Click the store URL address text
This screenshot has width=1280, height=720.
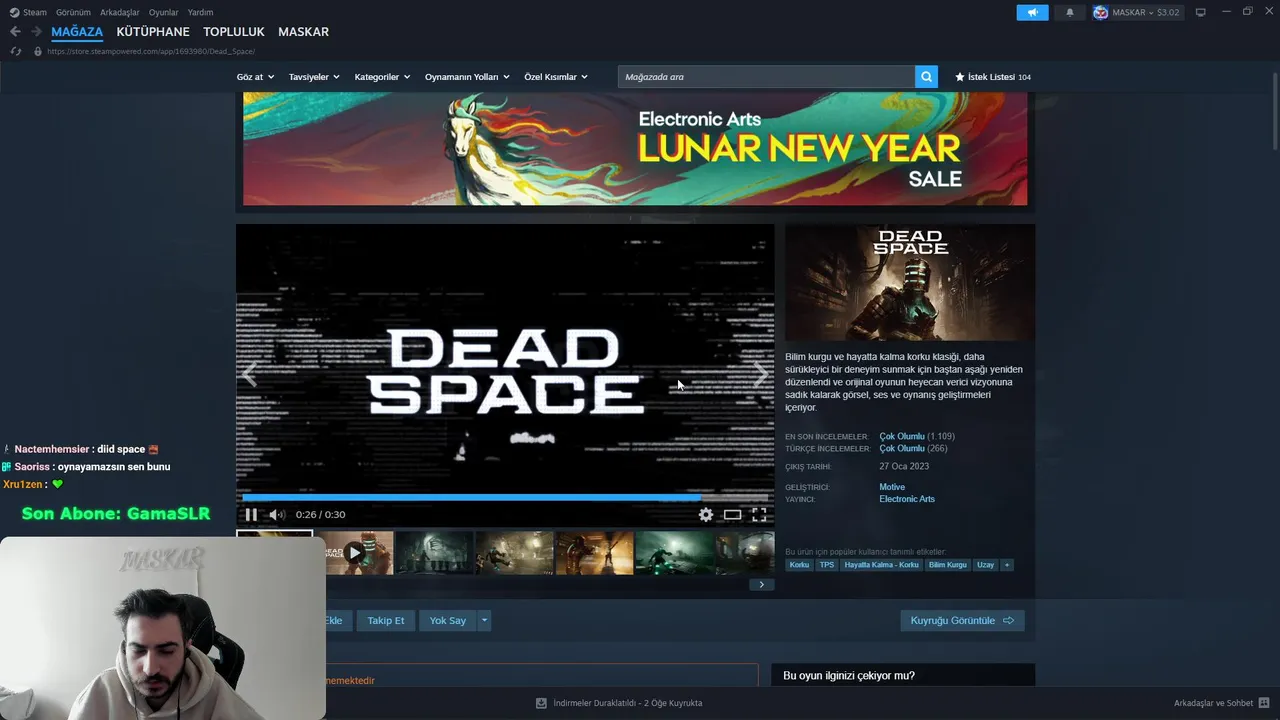coord(150,51)
